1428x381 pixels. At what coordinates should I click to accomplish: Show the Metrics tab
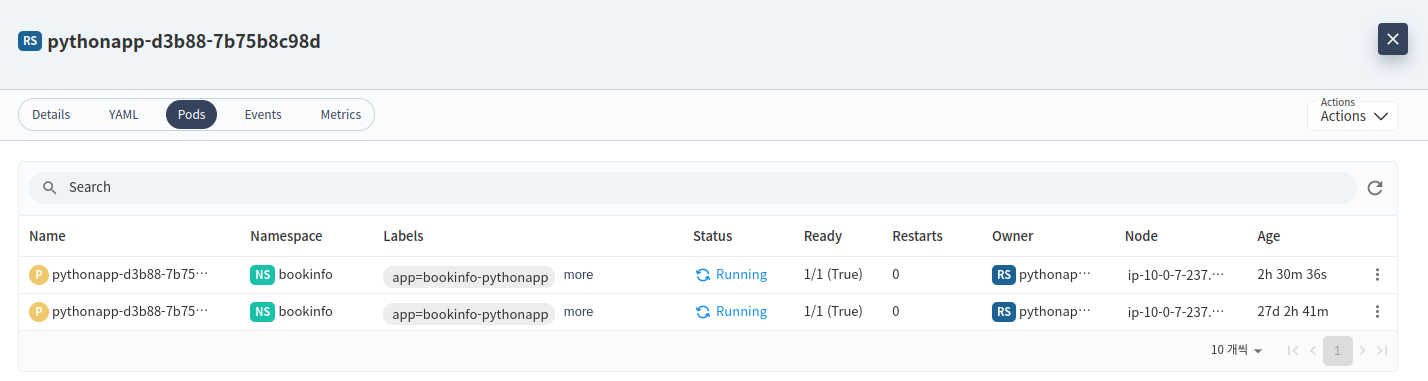click(x=341, y=115)
